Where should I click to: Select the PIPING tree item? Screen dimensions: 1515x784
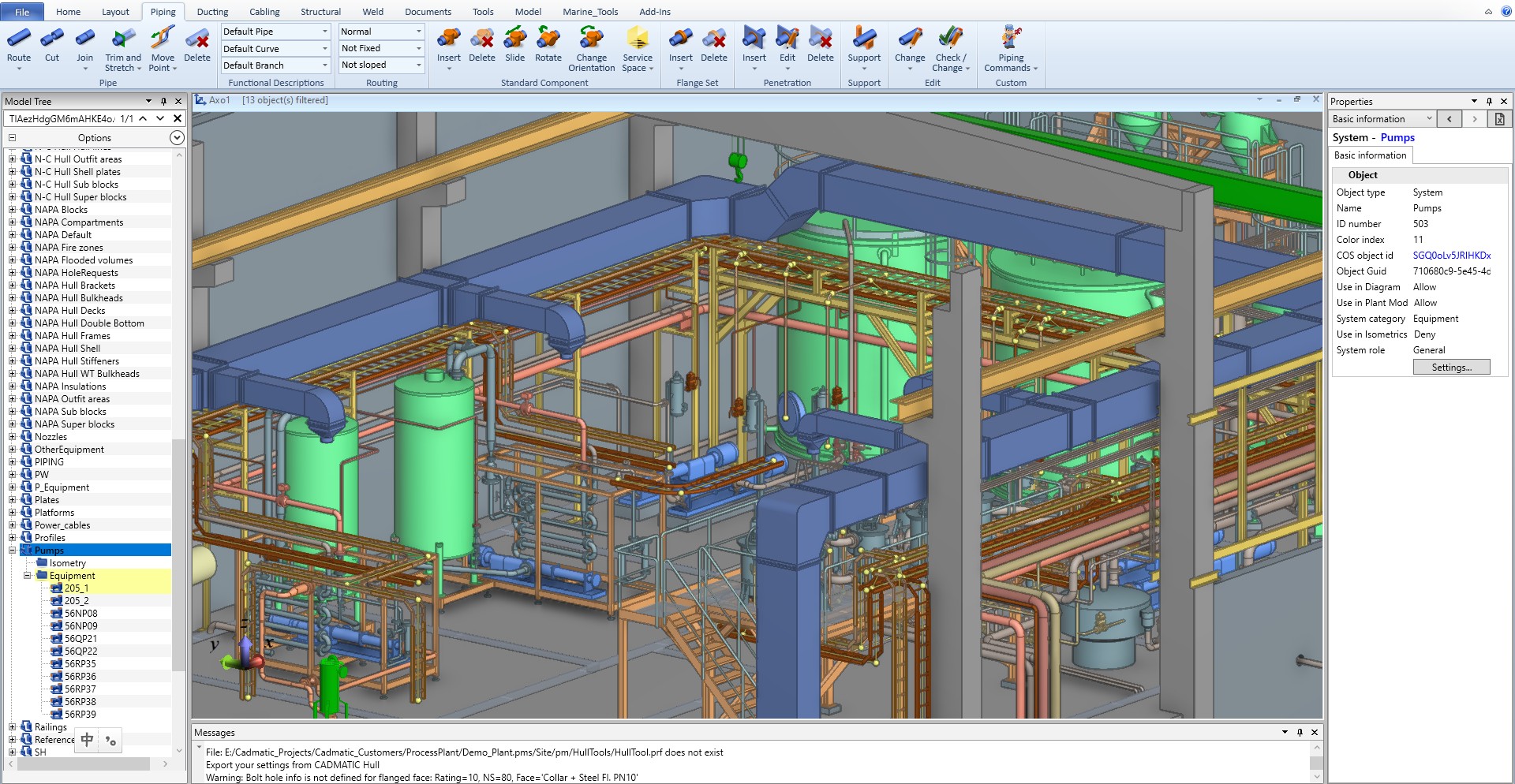tap(49, 462)
